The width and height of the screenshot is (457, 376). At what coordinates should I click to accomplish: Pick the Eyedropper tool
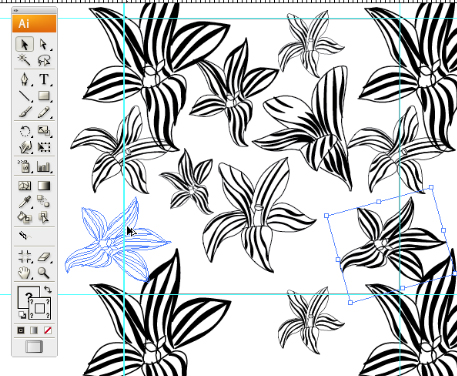tap(25, 201)
